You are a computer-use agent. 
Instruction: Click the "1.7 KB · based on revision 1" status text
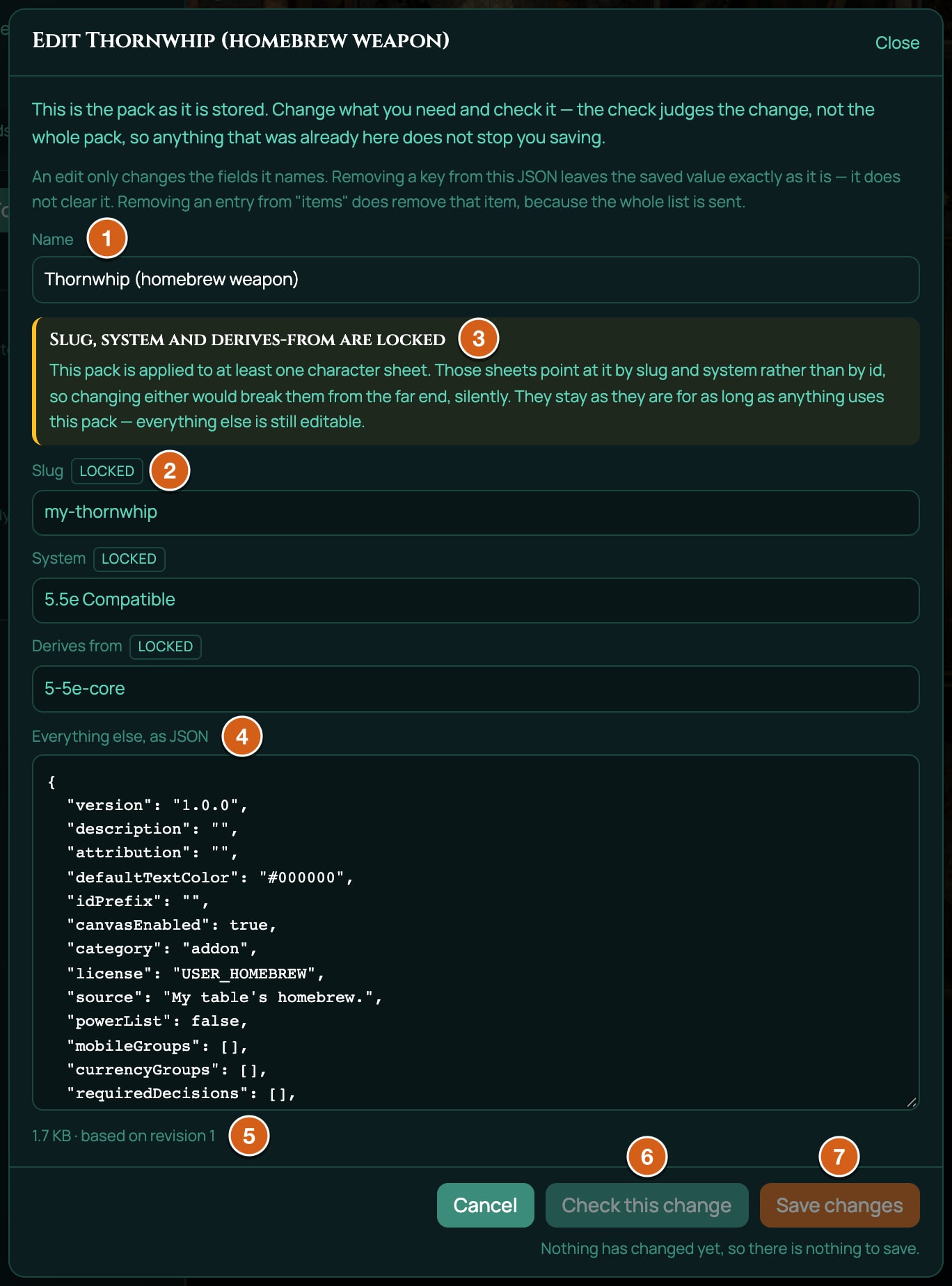123,1136
